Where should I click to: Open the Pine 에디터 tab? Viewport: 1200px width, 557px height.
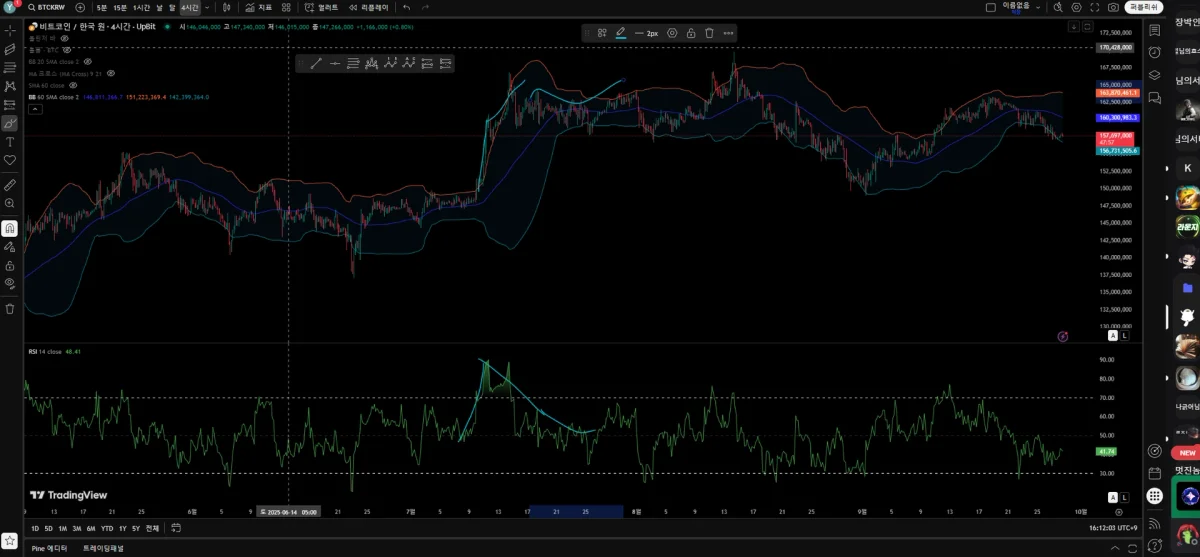[49, 548]
